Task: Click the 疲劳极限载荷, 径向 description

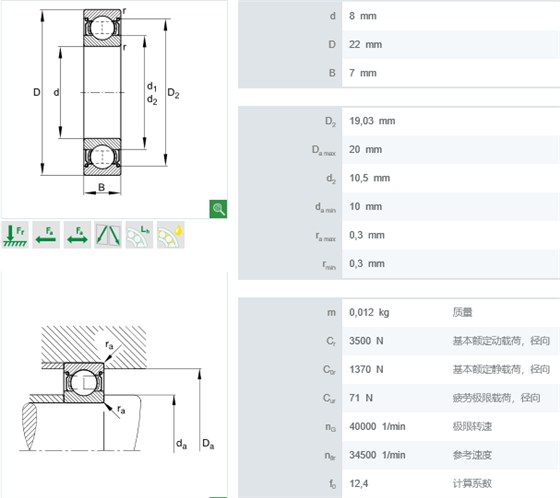Action: point(496,398)
